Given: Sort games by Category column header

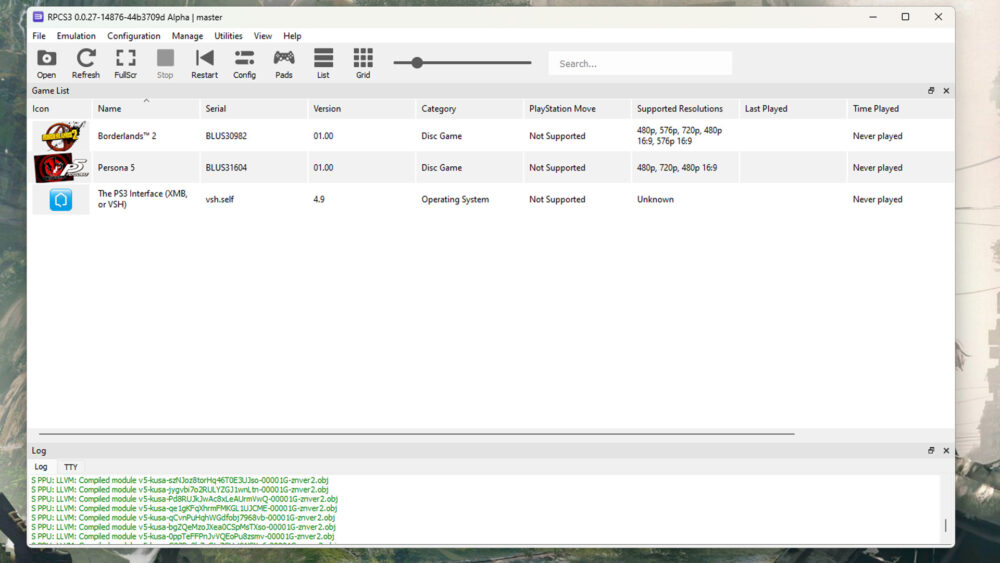Looking at the screenshot, I should click(438, 109).
